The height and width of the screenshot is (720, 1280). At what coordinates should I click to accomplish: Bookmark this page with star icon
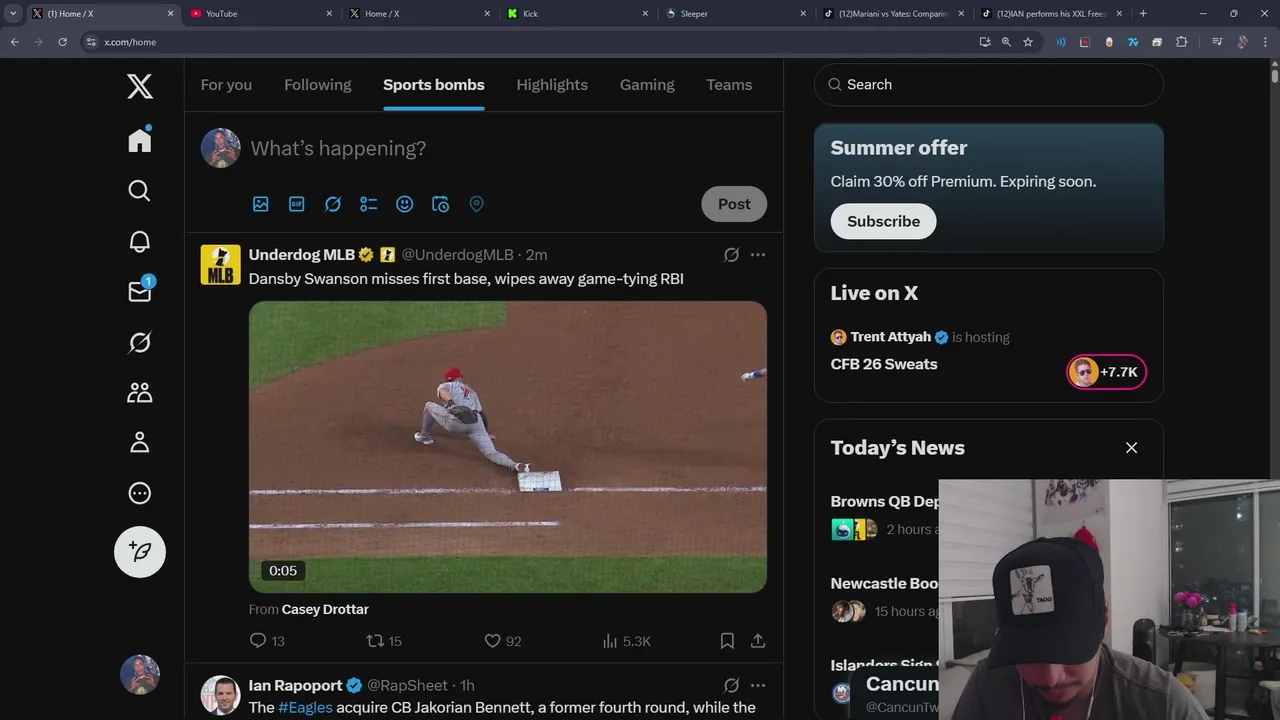[1028, 42]
